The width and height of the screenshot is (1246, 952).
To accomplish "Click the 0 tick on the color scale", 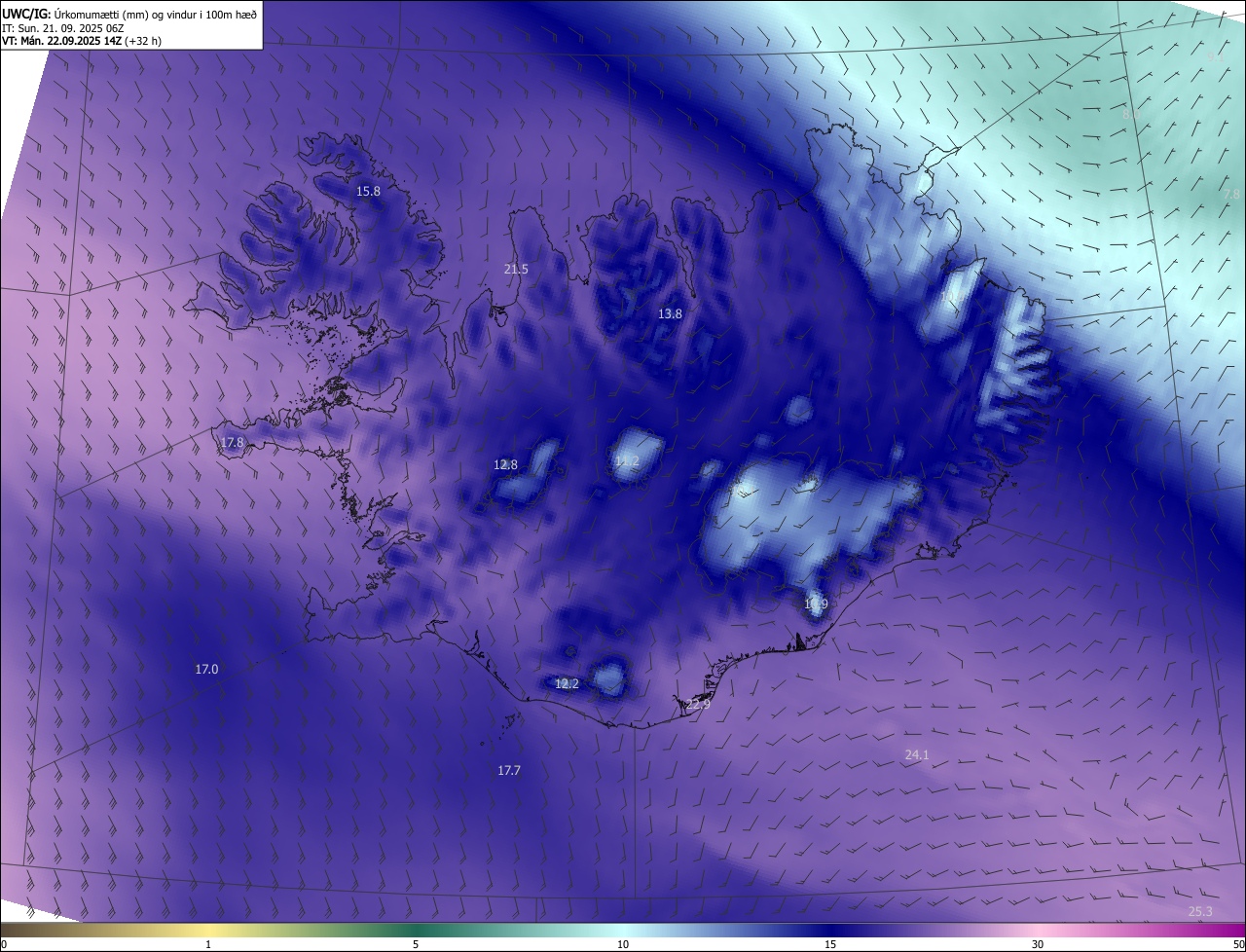I will pyautogui.click(x=4, y=944).
